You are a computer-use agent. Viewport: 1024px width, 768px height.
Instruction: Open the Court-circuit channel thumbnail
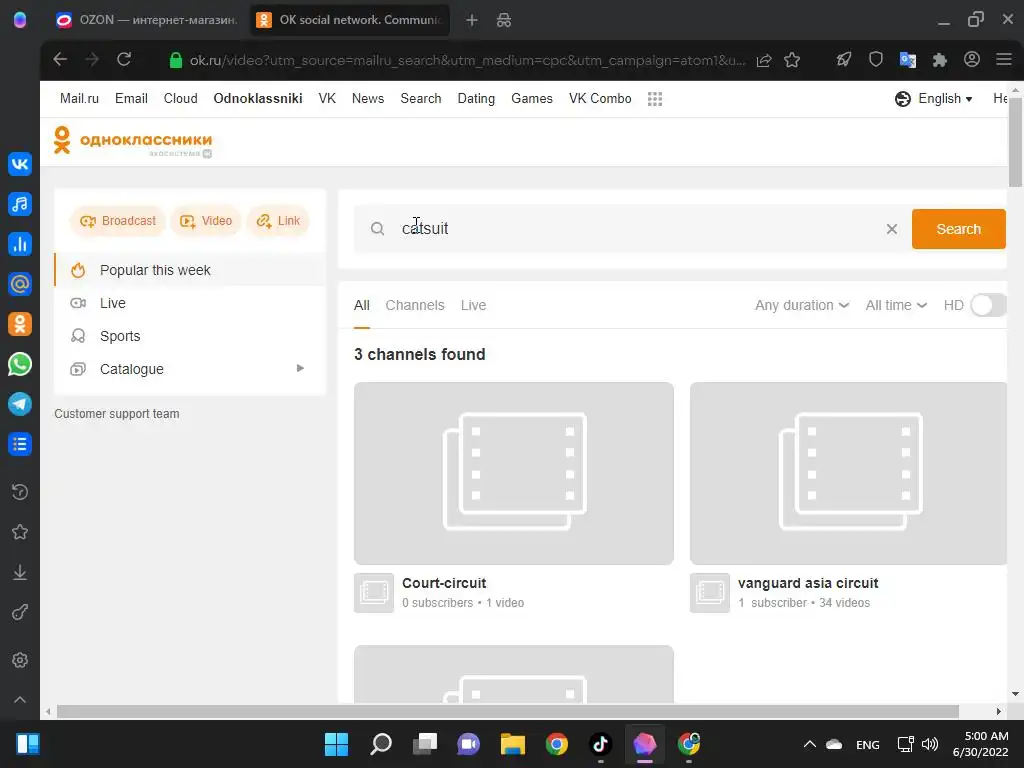click(514, 473)
